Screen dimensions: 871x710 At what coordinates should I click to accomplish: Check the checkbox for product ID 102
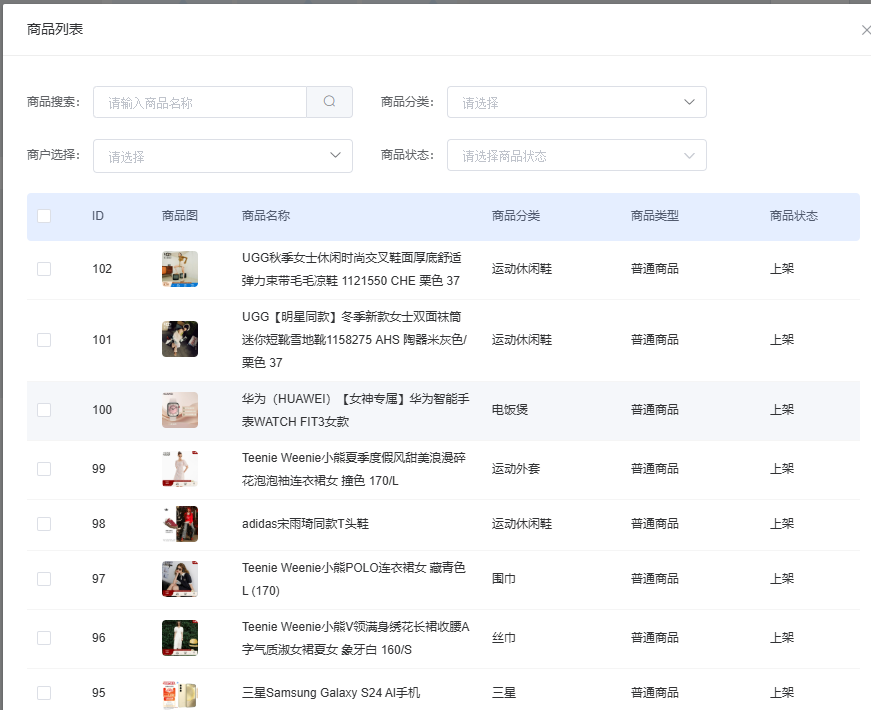(x=44, y=269)
